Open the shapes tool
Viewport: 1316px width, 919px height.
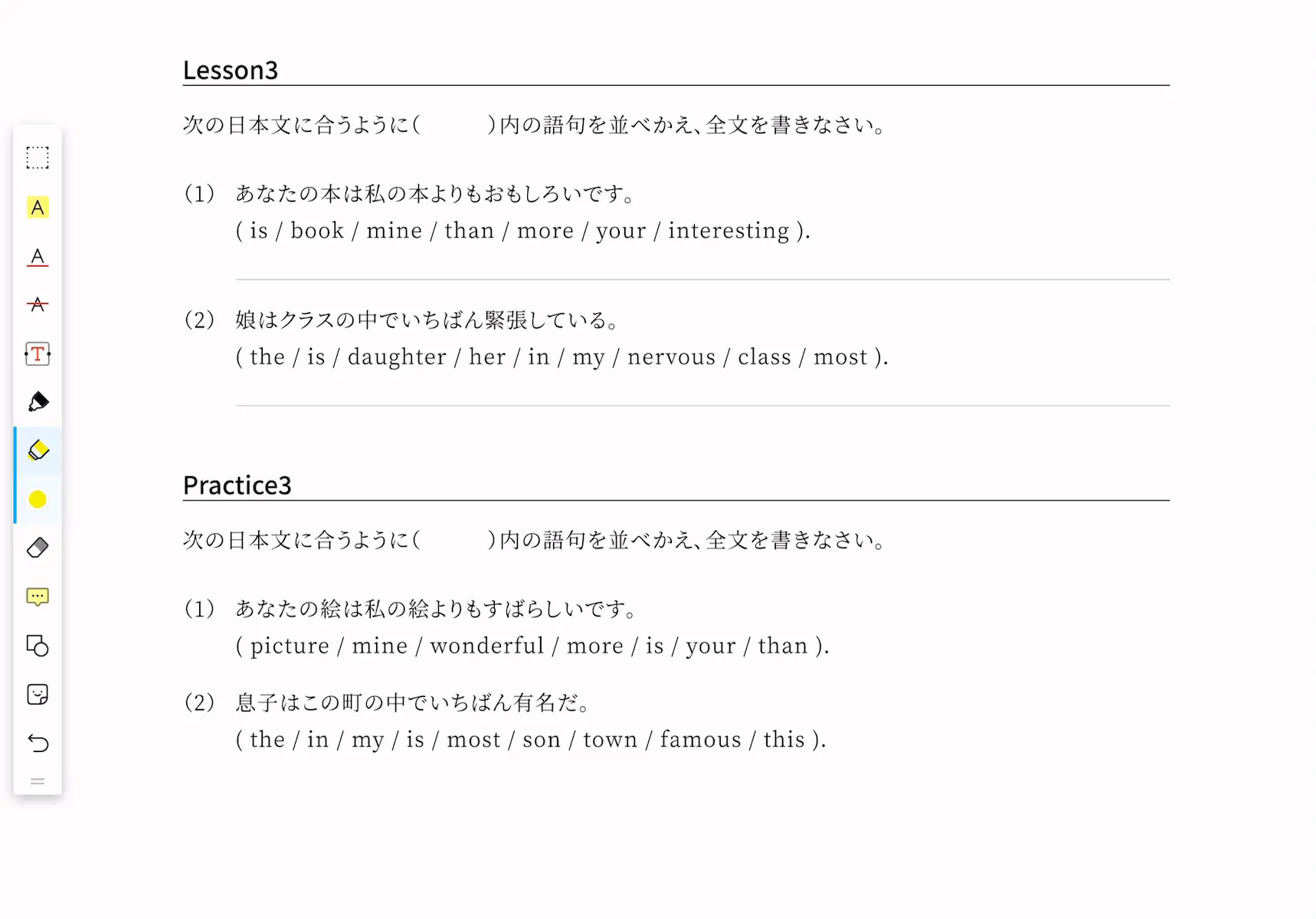[38, 646]
